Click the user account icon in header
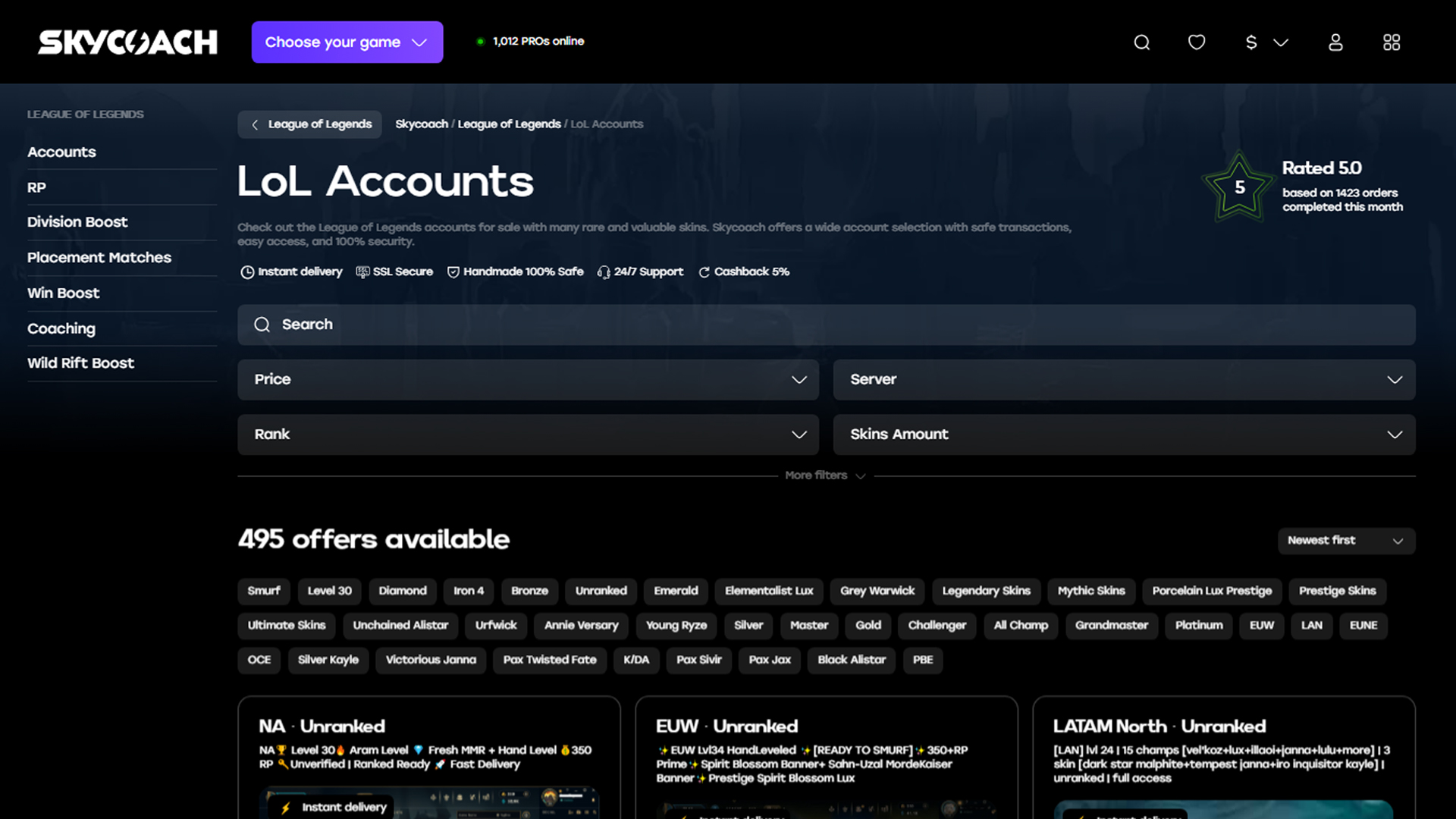This screenshot has width=1456, height=819. coord(1335,42)
